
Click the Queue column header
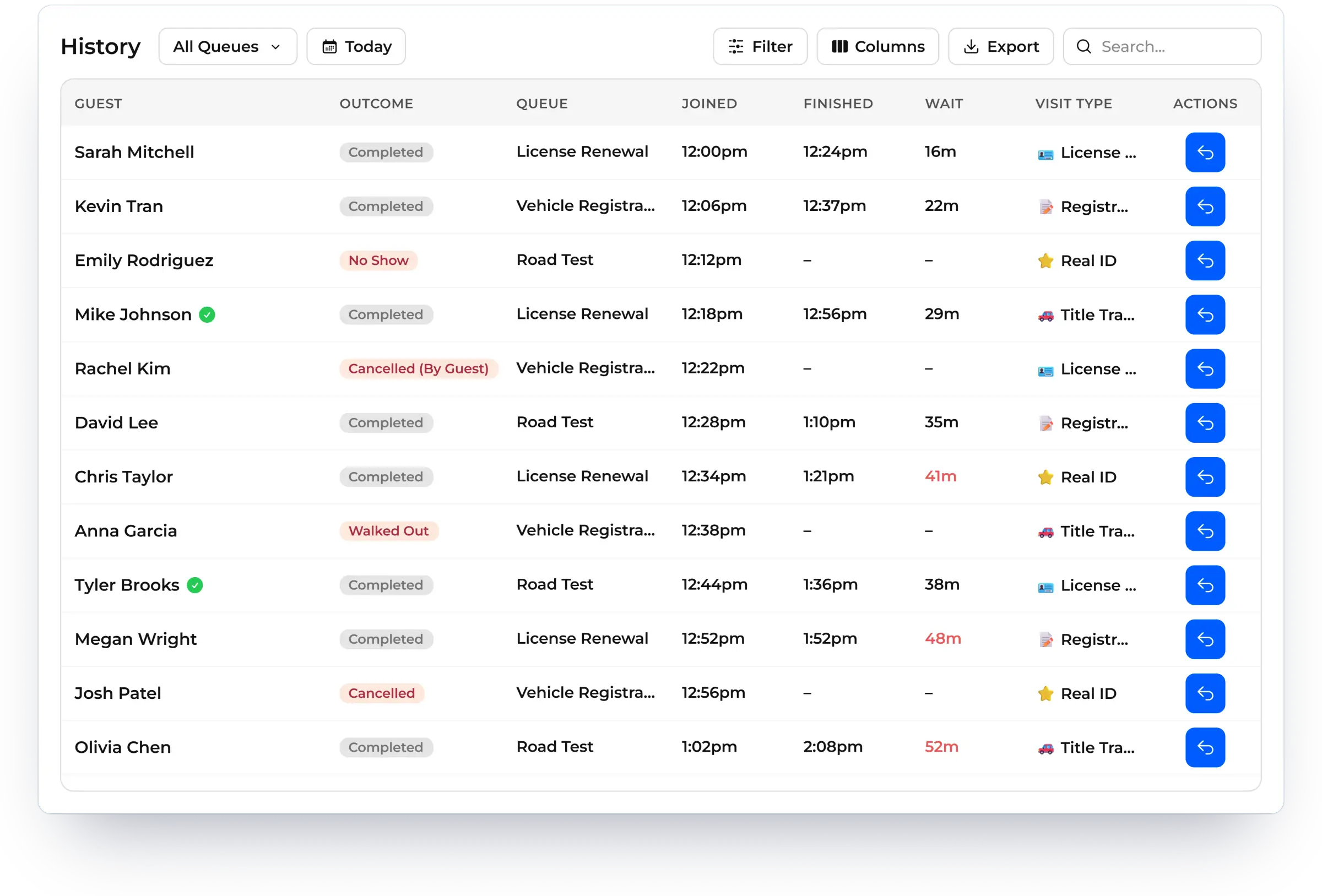542,104
